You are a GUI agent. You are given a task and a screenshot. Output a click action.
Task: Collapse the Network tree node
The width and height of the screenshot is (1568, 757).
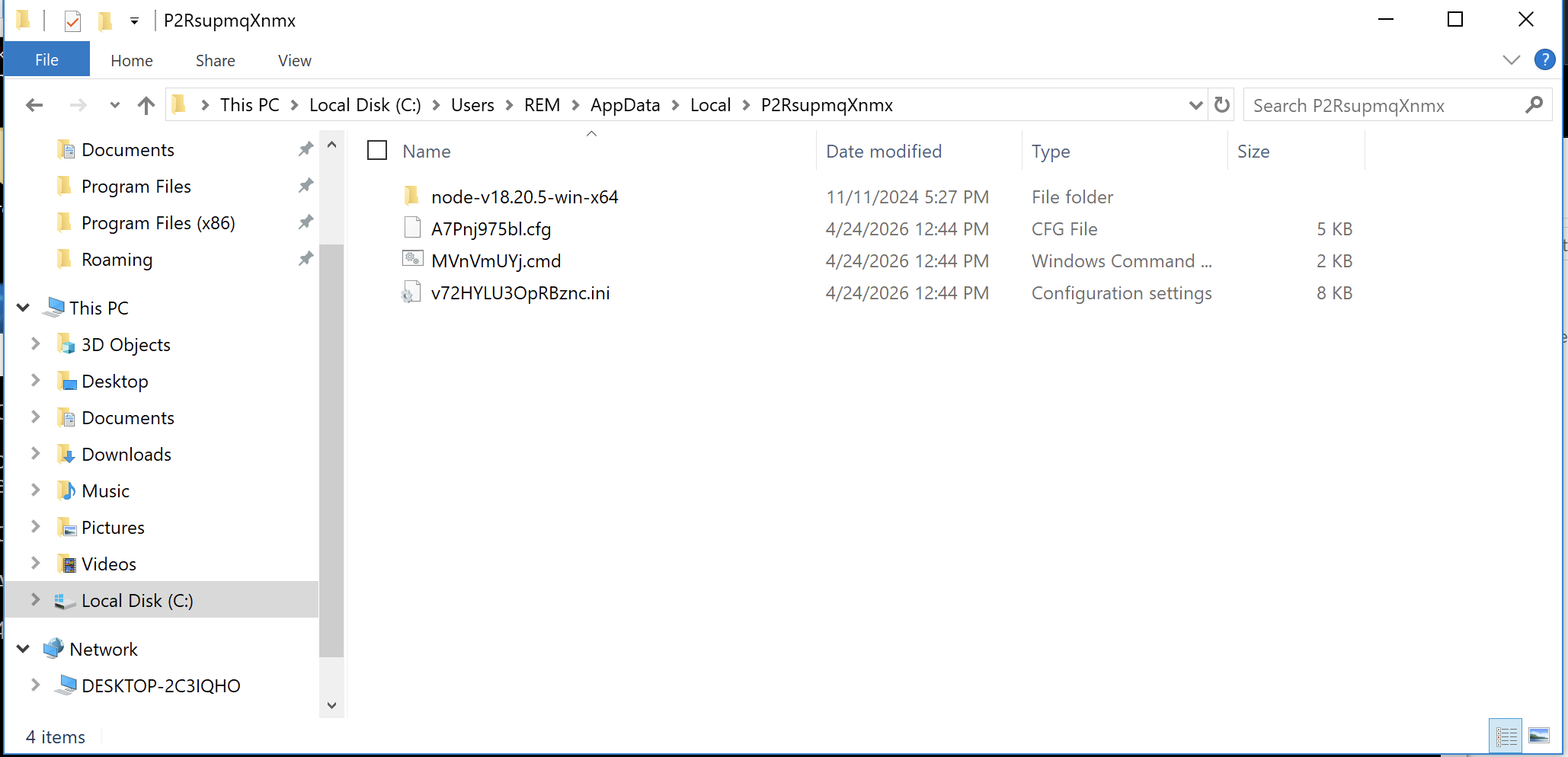(23, 649)
